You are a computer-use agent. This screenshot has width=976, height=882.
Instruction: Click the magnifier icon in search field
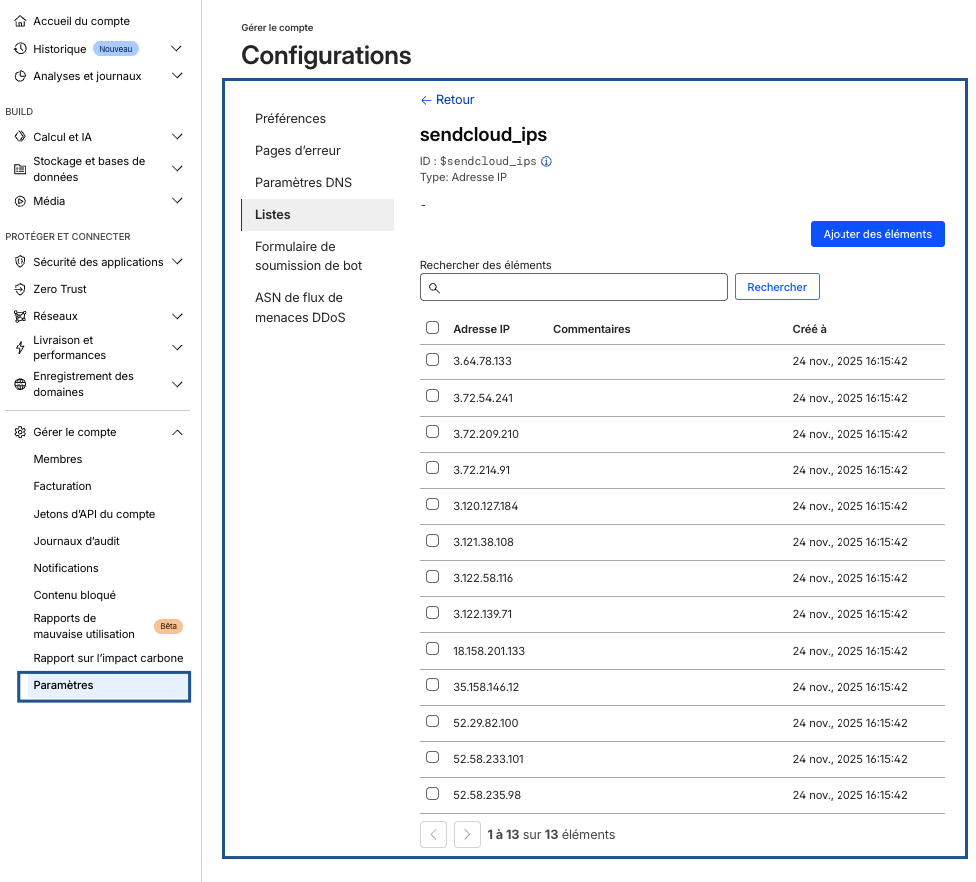click(434, 288)
